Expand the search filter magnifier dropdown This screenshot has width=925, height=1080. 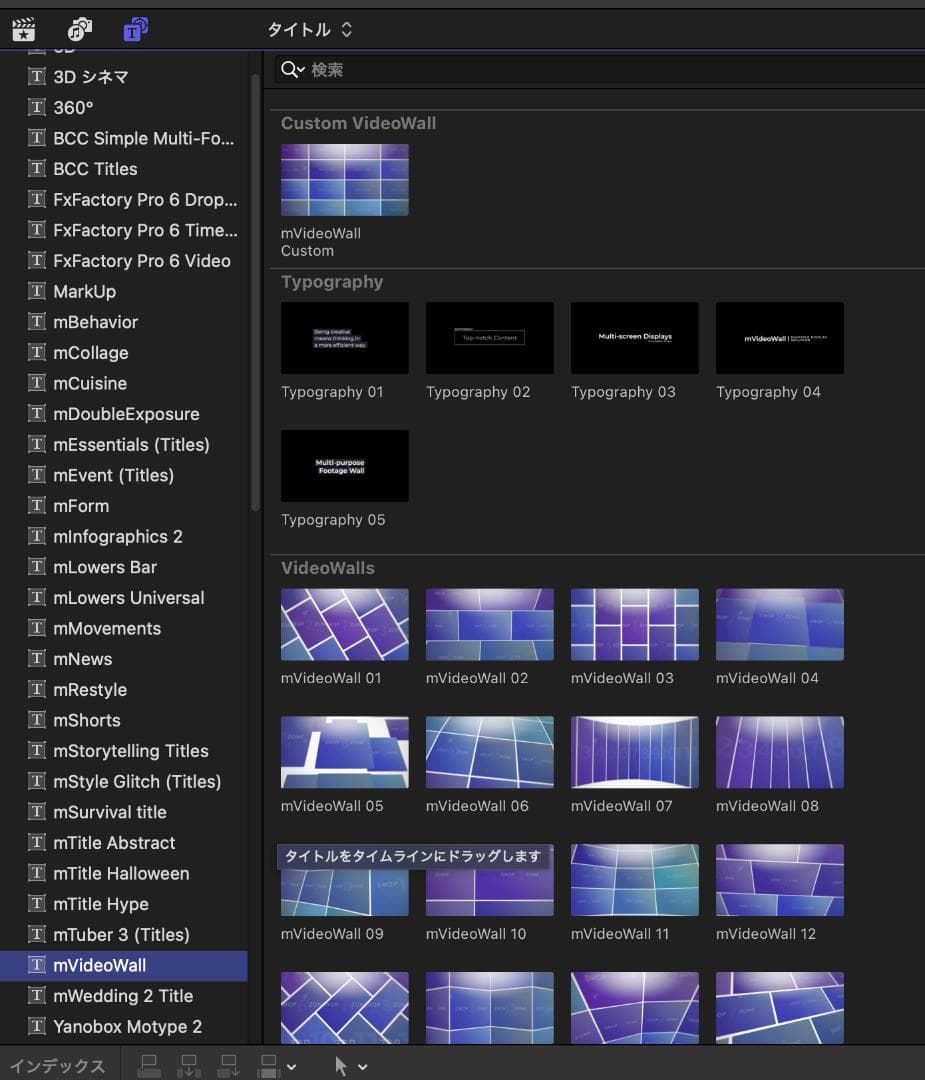coord(293,69)
